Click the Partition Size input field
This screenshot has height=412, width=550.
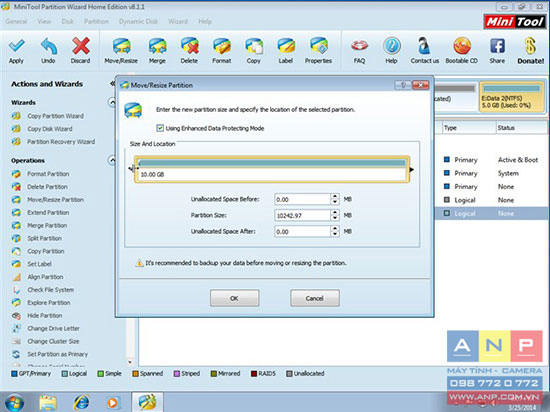pyautogui.click(x=302, y=215)
